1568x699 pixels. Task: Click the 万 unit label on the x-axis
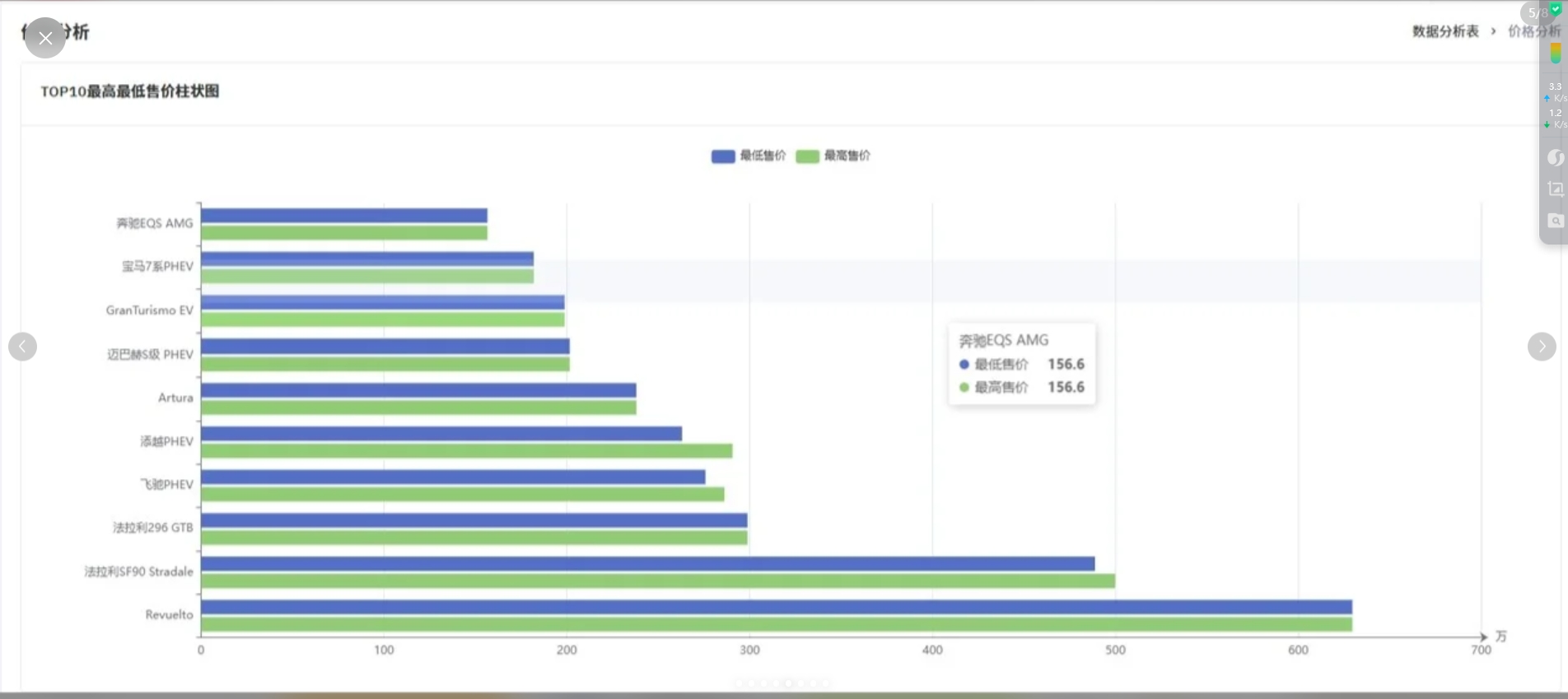click(x=1500, y=636)
